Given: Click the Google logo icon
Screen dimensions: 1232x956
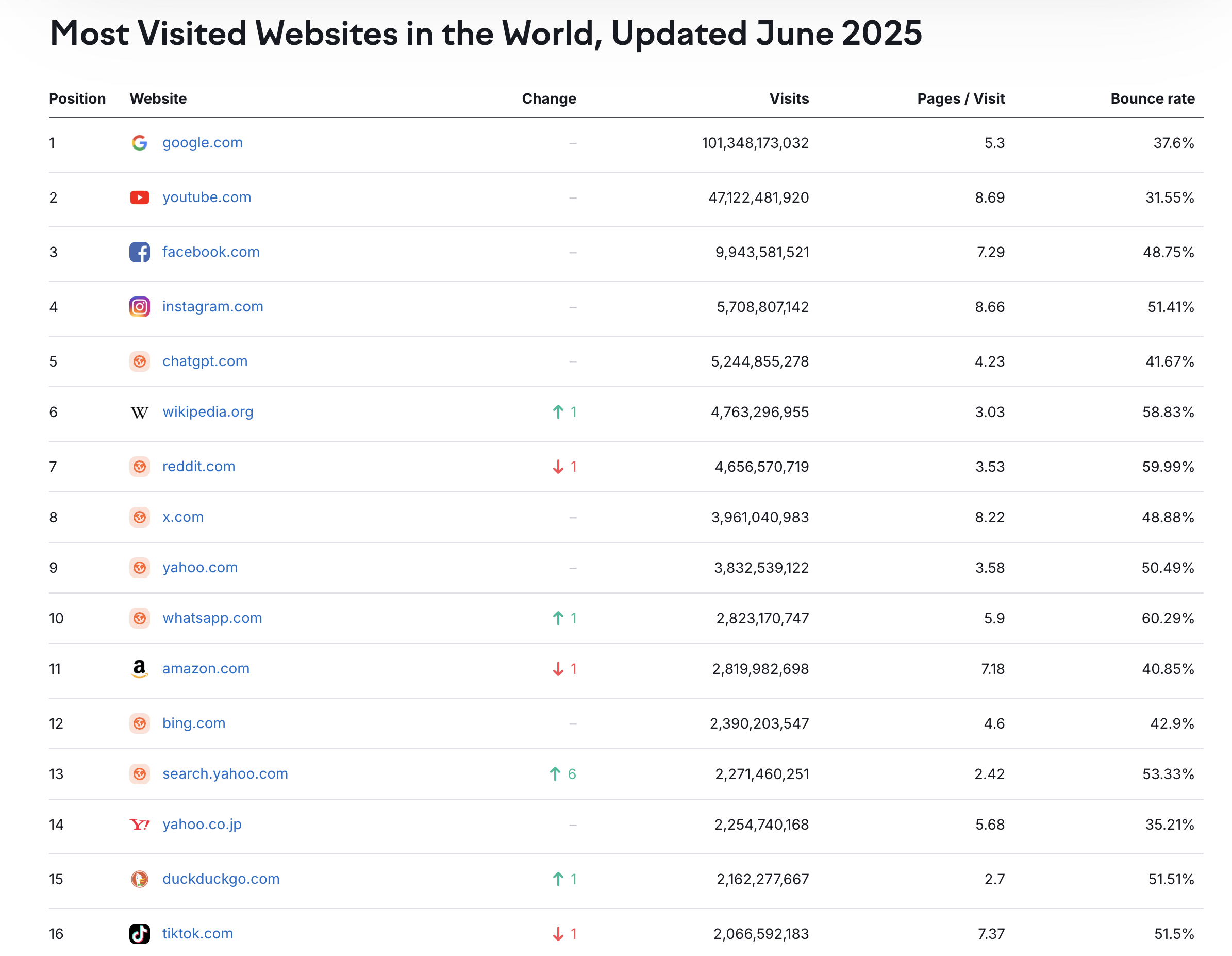Looking at the screenshot, I should (x=139, y=143).
